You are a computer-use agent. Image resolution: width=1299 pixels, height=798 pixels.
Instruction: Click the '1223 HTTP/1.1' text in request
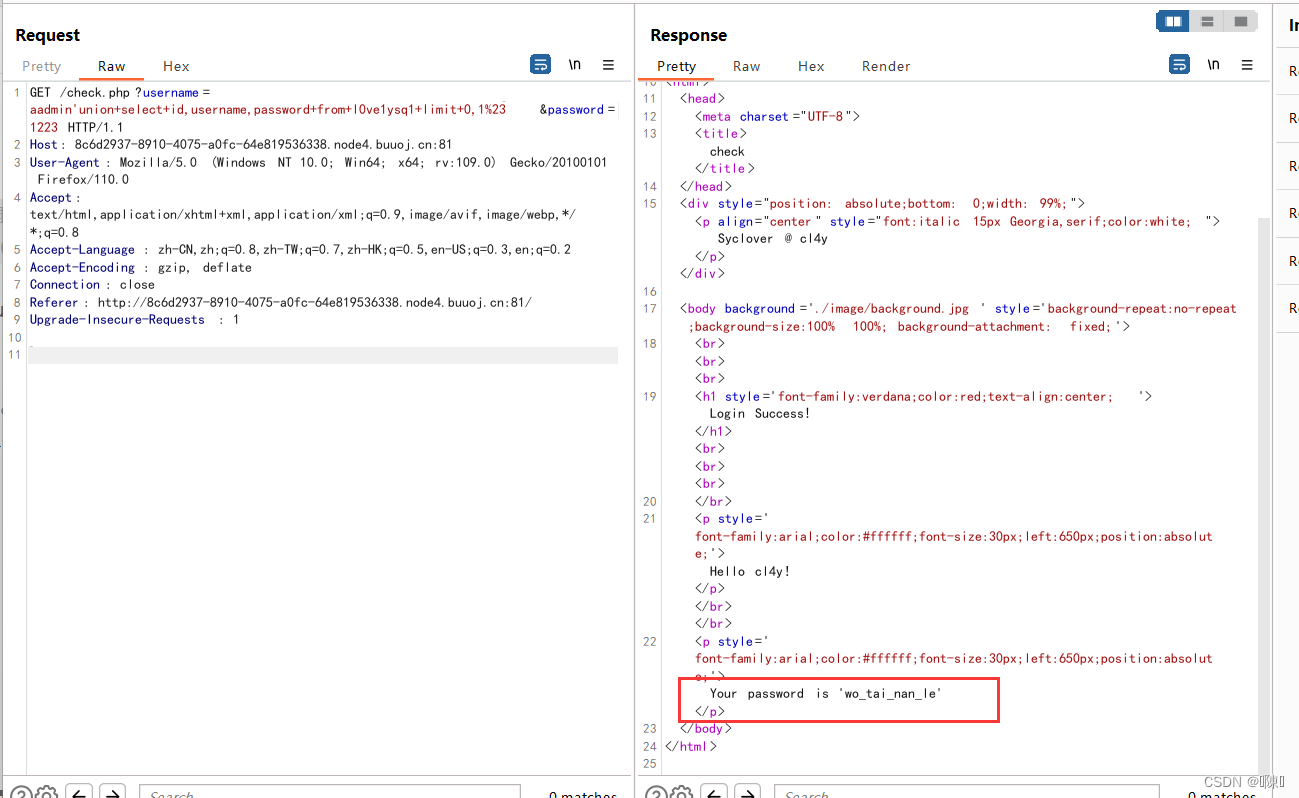77,128
